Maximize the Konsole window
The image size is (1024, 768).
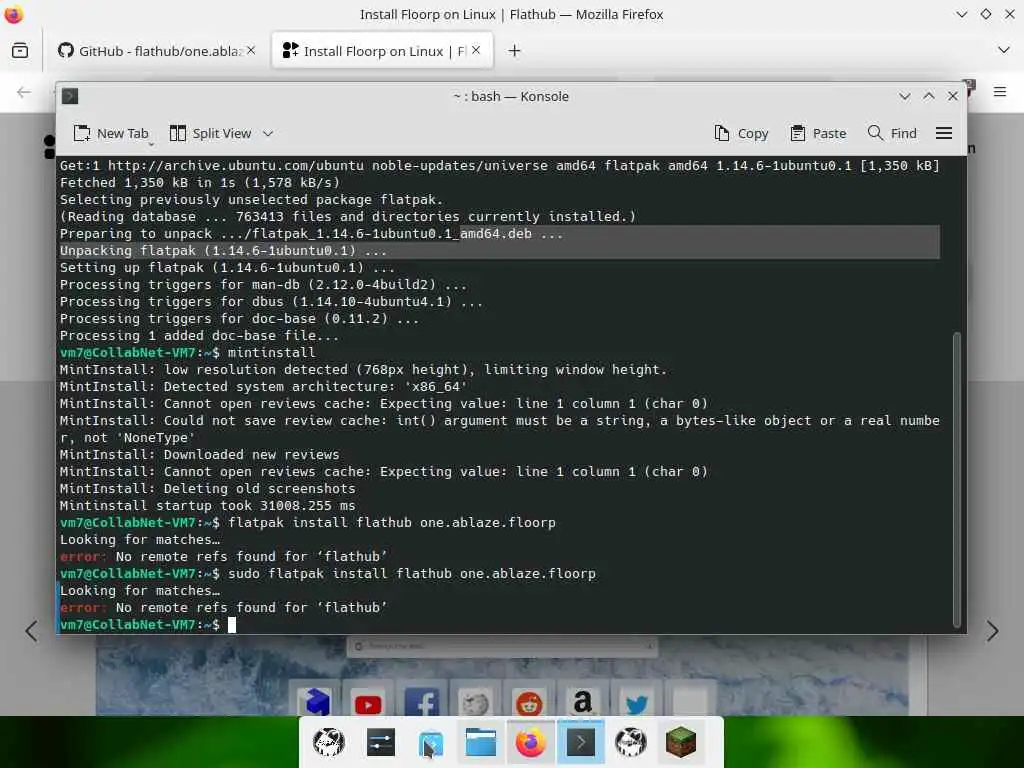(929, 96)
